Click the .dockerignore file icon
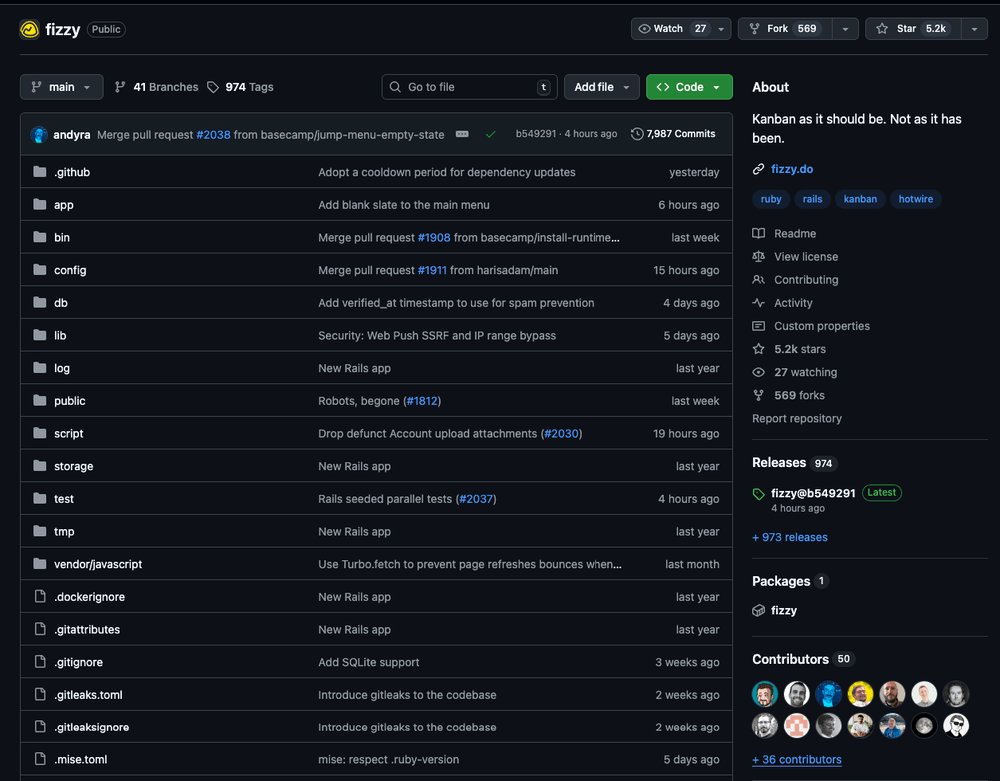1000x781 pixels. tap(40, 596)
